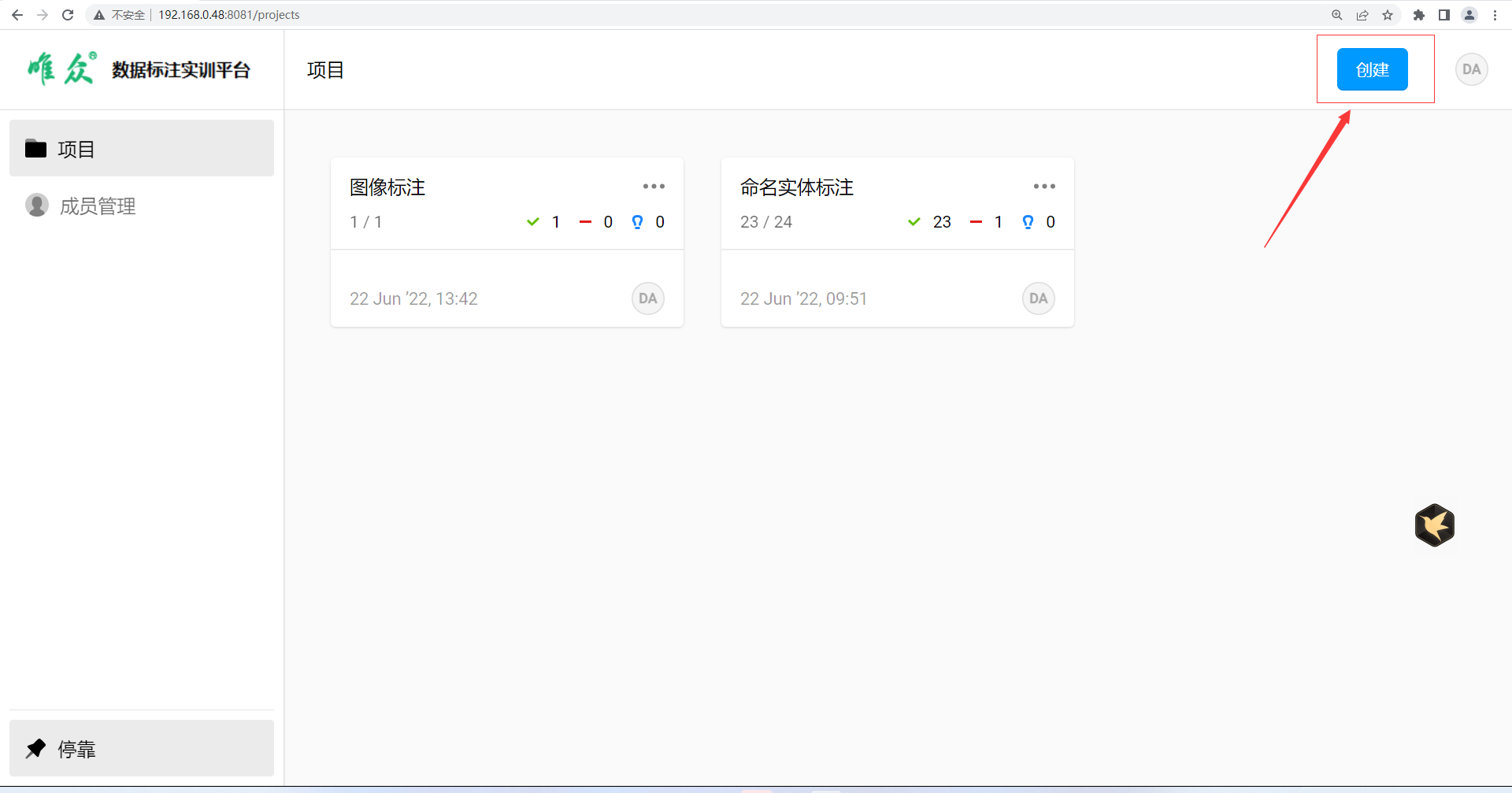Open the 图像标注 project title
Screen dimensions: 1512x793
point(387,187)
